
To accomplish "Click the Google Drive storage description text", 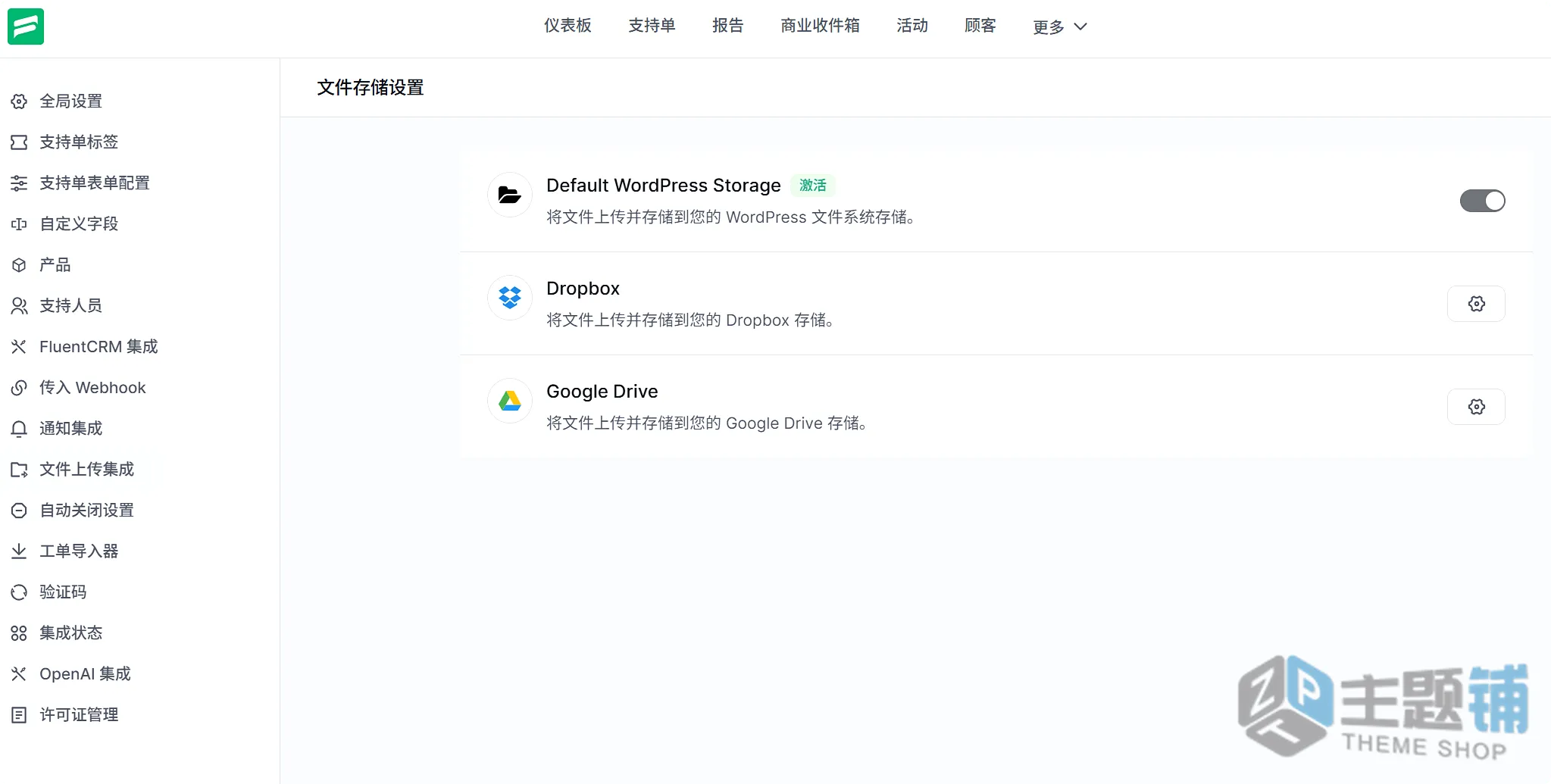I will (707, 423).
